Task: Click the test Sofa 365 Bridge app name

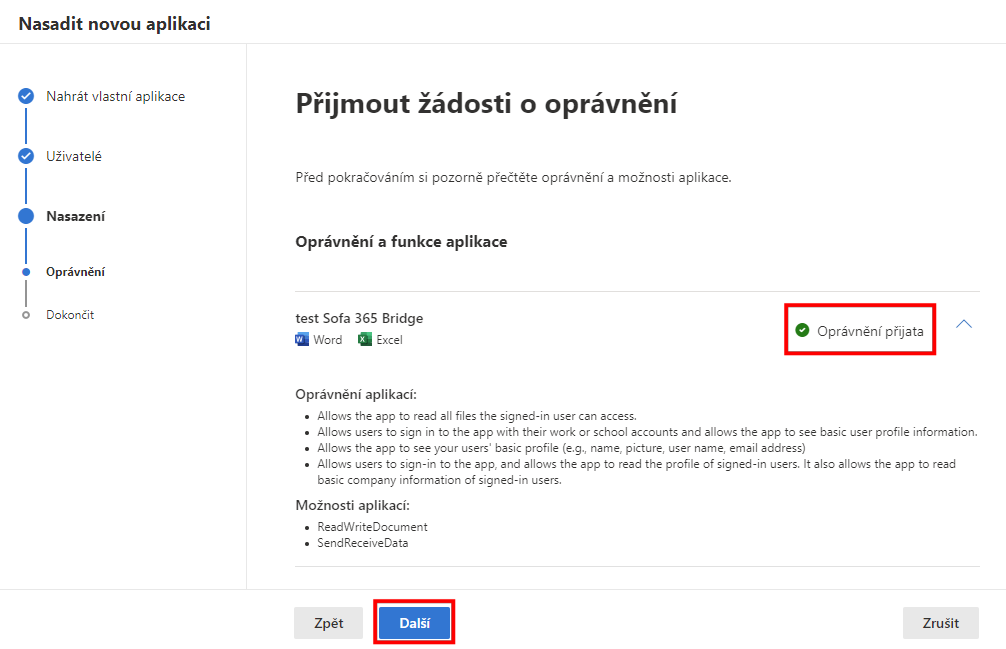Action: point(359,318)
